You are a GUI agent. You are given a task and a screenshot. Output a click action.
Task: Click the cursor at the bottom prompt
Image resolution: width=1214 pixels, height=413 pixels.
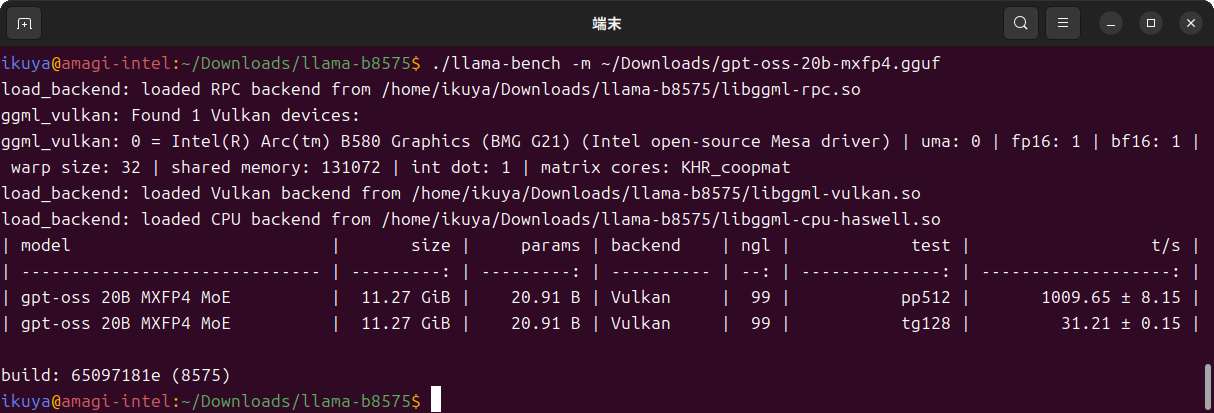pos(436,401)
